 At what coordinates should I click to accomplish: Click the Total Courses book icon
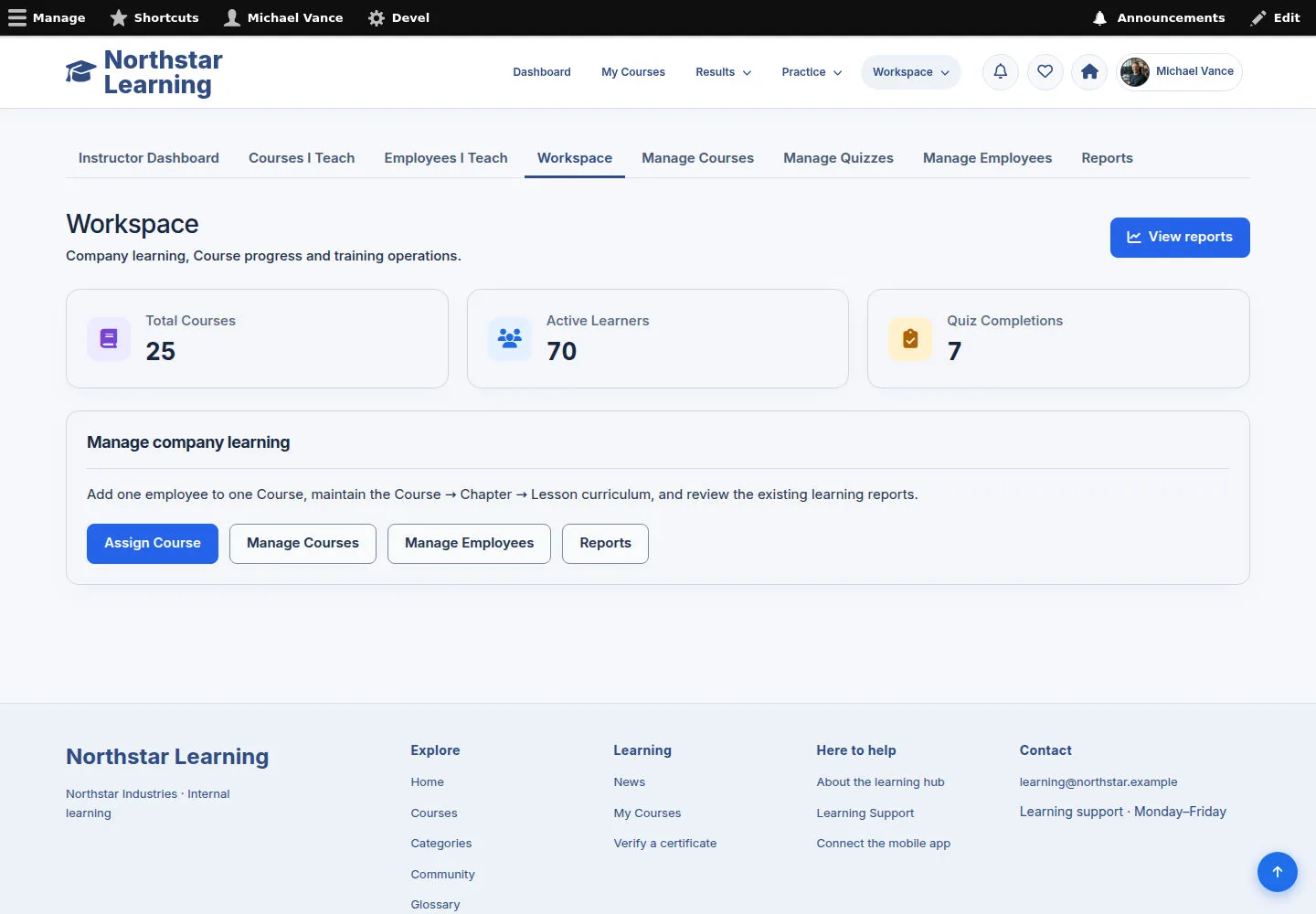109,339
